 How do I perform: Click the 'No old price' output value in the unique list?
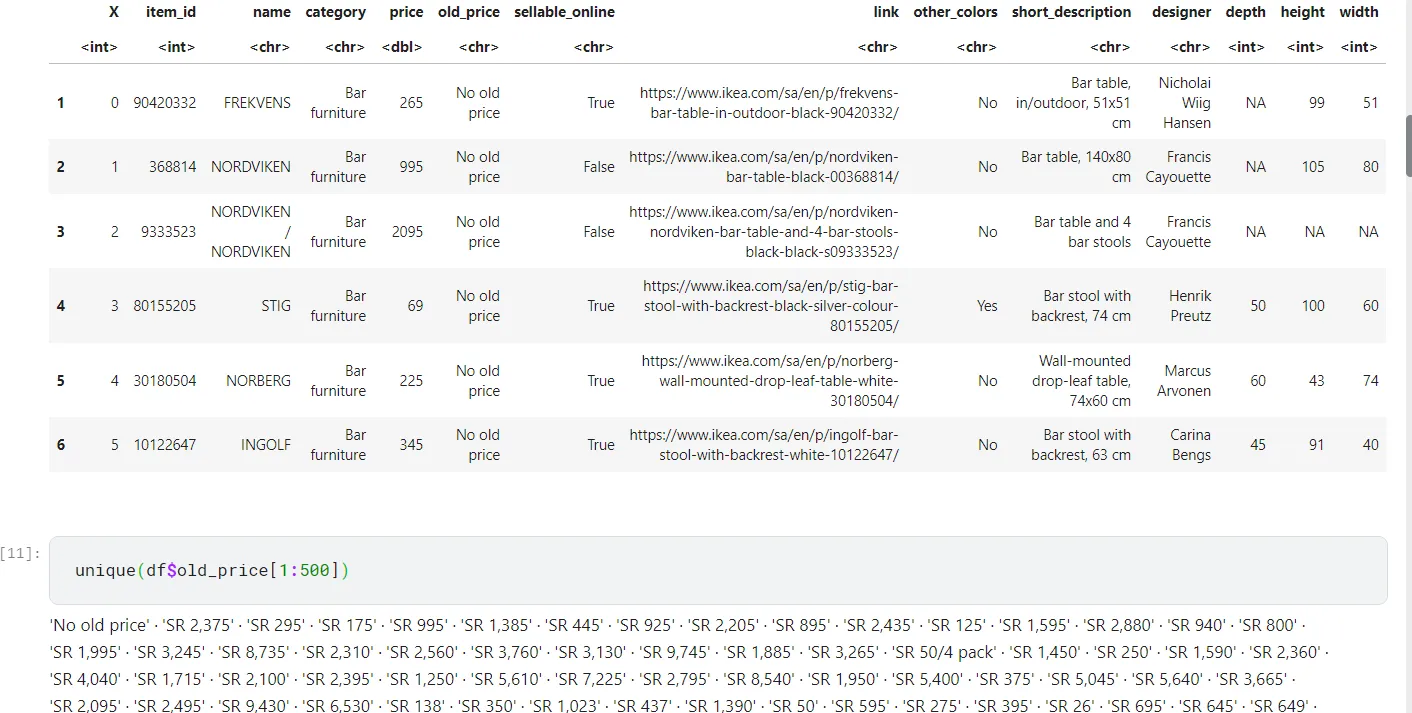point(98,625)
